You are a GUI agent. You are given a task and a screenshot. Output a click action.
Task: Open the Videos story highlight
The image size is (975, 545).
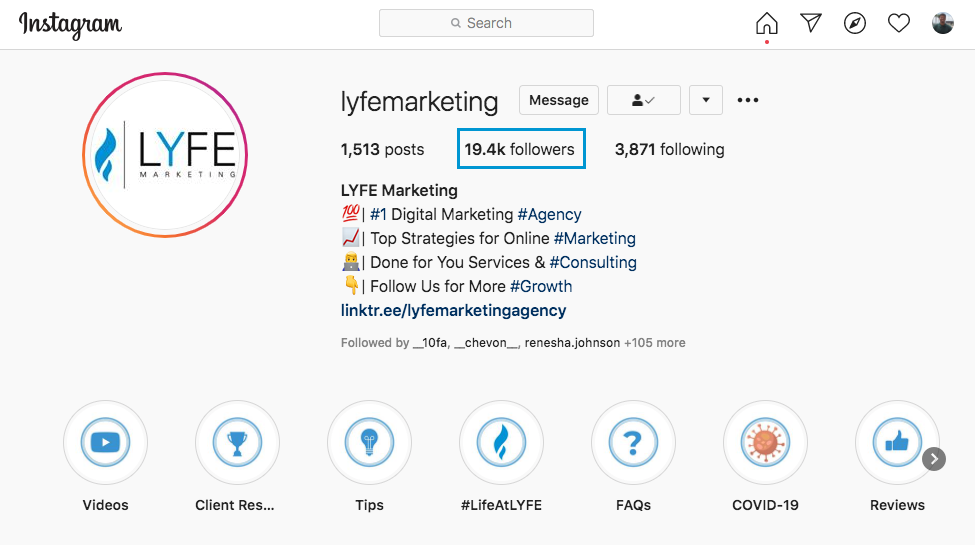[105, 442]
